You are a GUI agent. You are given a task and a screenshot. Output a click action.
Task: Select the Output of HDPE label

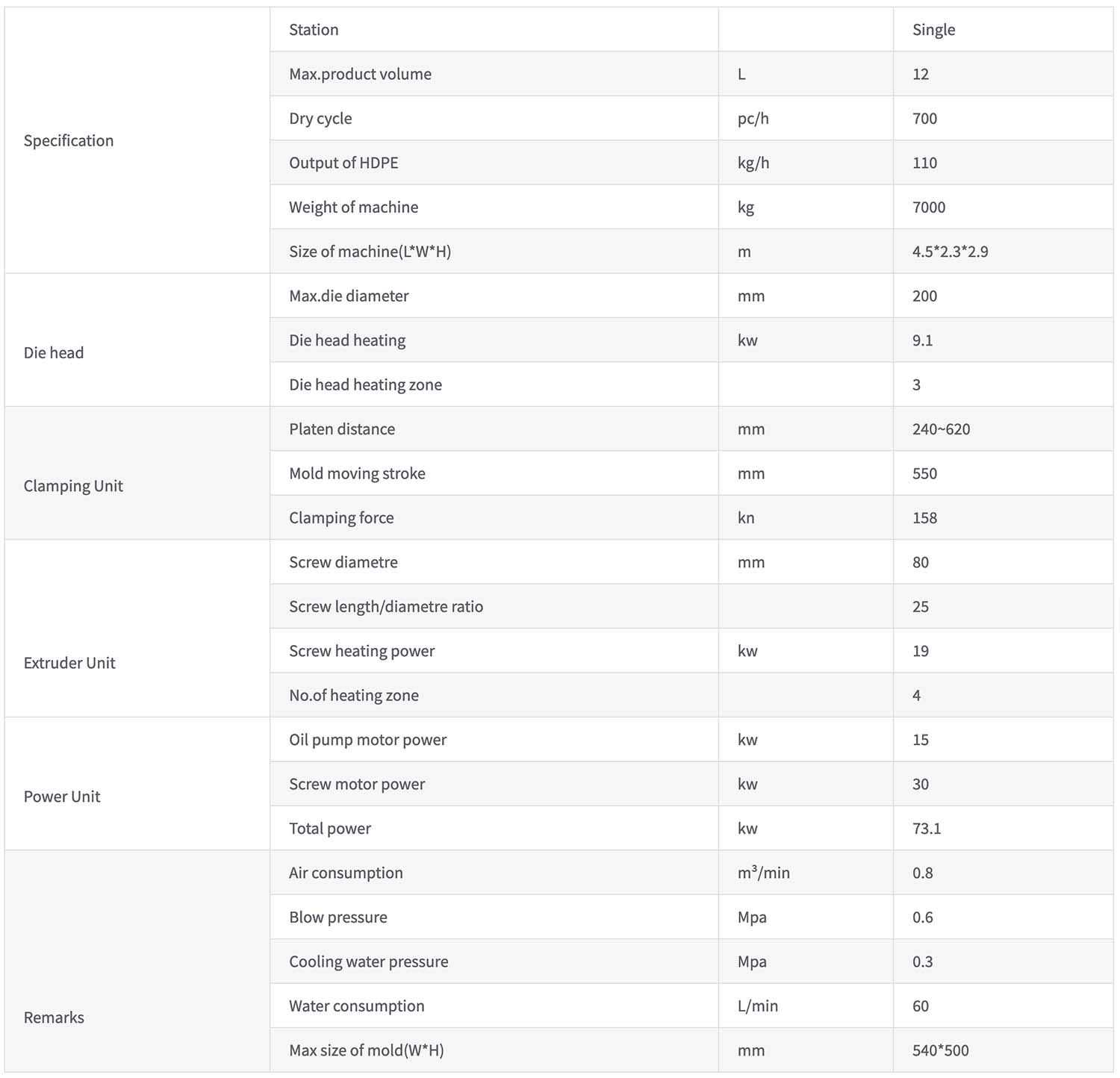coord(343,163)
